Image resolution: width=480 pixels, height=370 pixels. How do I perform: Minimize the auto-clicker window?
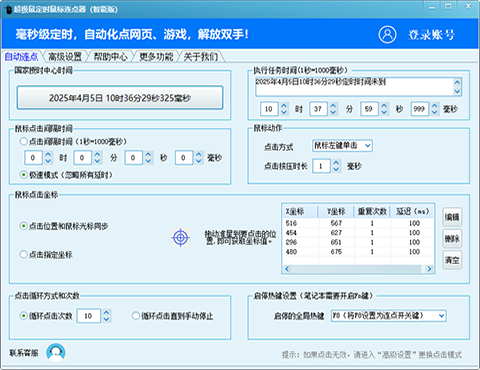432,7
